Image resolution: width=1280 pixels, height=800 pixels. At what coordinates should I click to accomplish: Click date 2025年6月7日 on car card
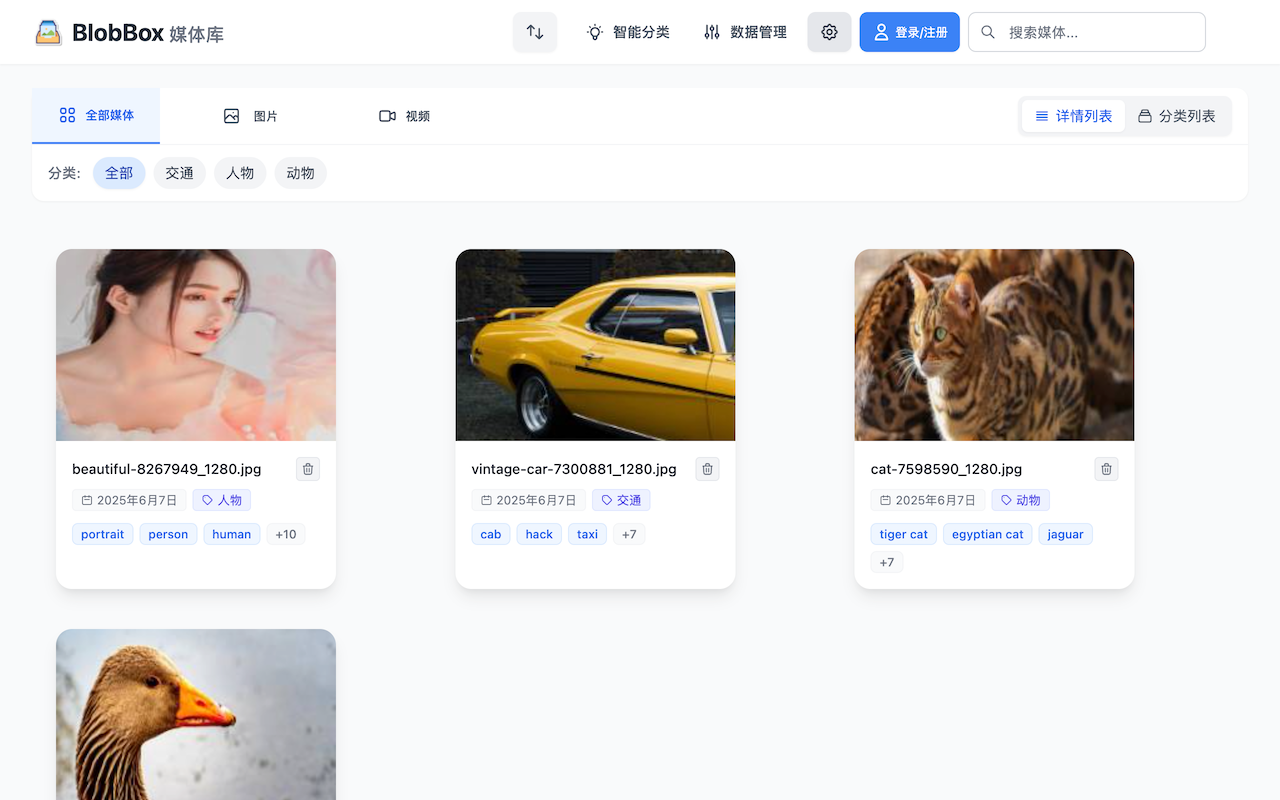[x=528, y=500]
